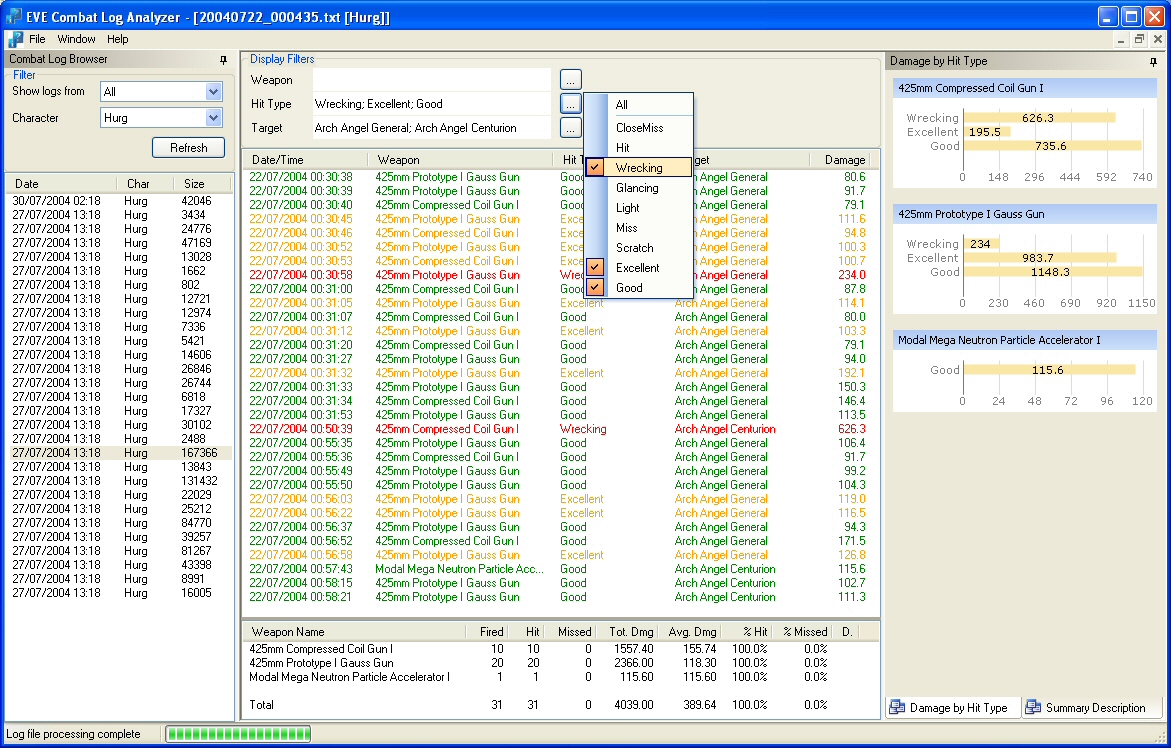Check CloseMiss in the hit type list
This screenshot has width=1171, height=748.
639,128
